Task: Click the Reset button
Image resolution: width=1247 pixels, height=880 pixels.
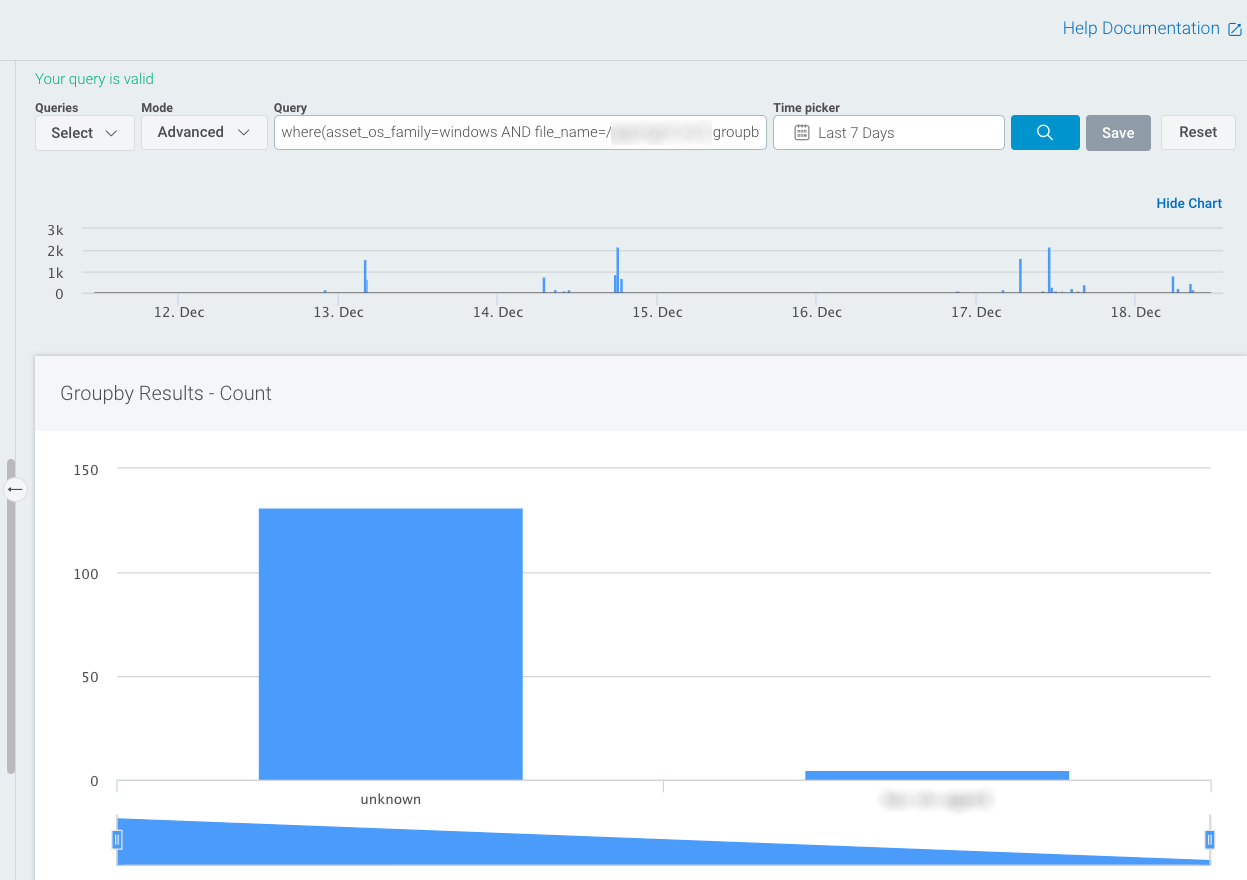Action: click(1198, 132)
